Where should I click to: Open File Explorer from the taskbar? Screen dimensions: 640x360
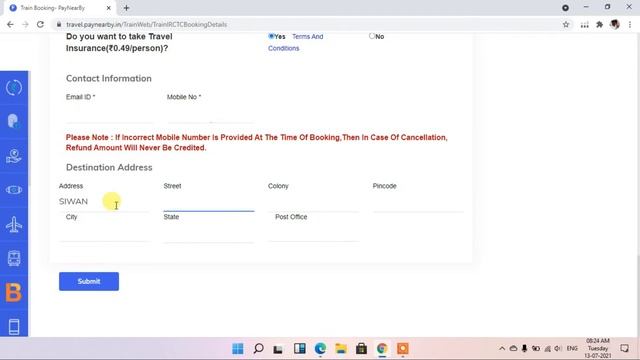pyautogui.click(x=341, y=349)
